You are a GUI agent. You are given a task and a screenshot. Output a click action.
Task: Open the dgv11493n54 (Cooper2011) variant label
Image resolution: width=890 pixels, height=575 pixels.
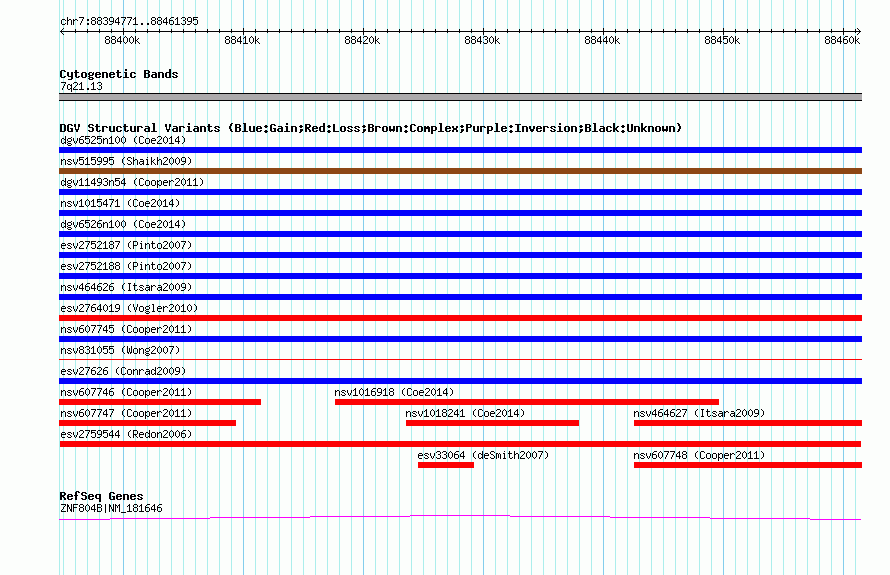click(132, 182)
